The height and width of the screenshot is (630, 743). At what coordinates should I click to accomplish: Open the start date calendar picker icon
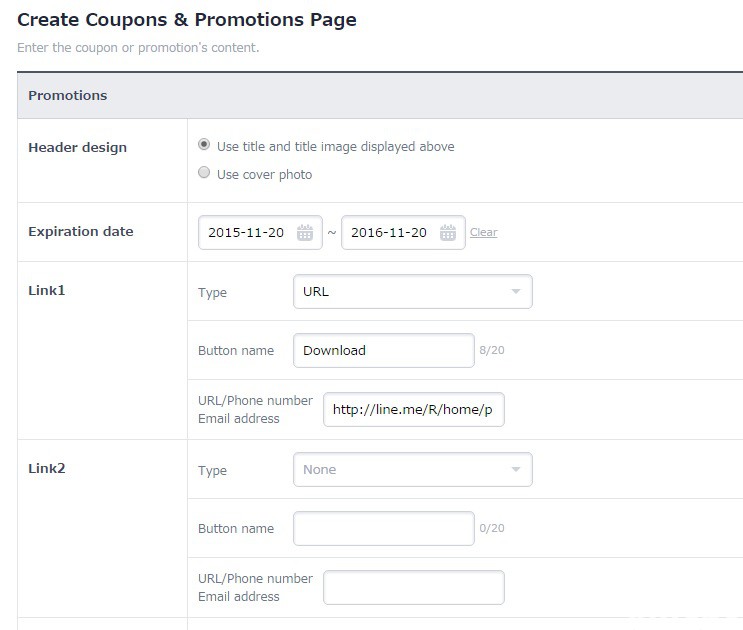pos(305,232)
